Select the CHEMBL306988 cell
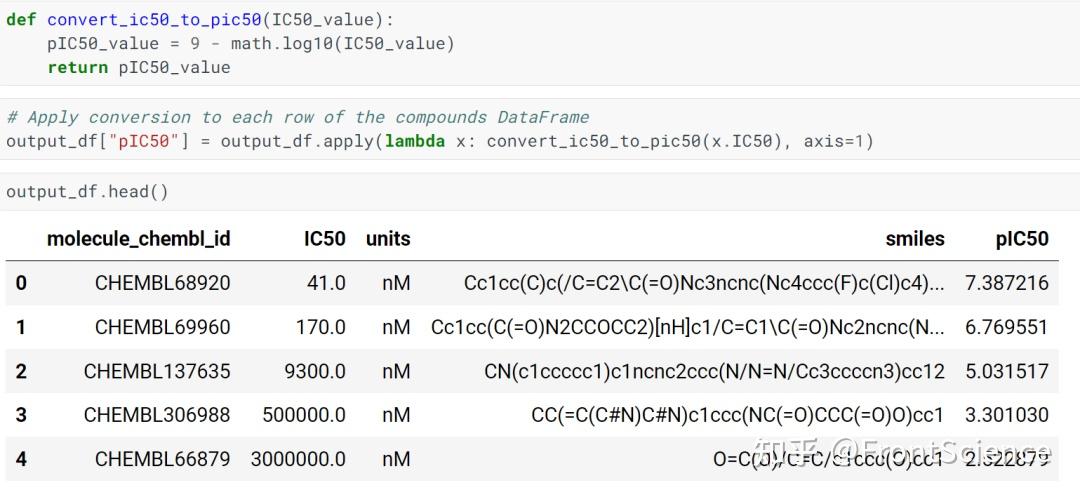 tap(157, 415)
